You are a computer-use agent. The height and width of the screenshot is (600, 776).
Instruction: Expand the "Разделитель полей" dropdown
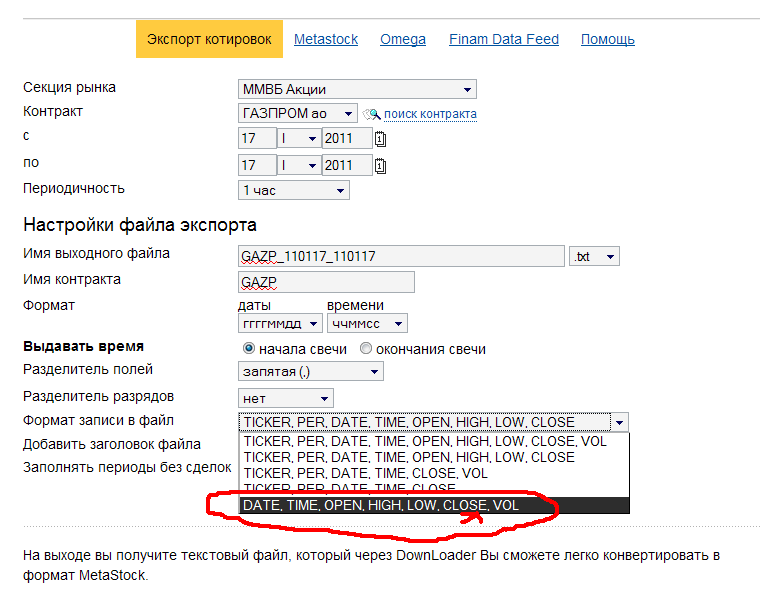(x=311, y=372)
